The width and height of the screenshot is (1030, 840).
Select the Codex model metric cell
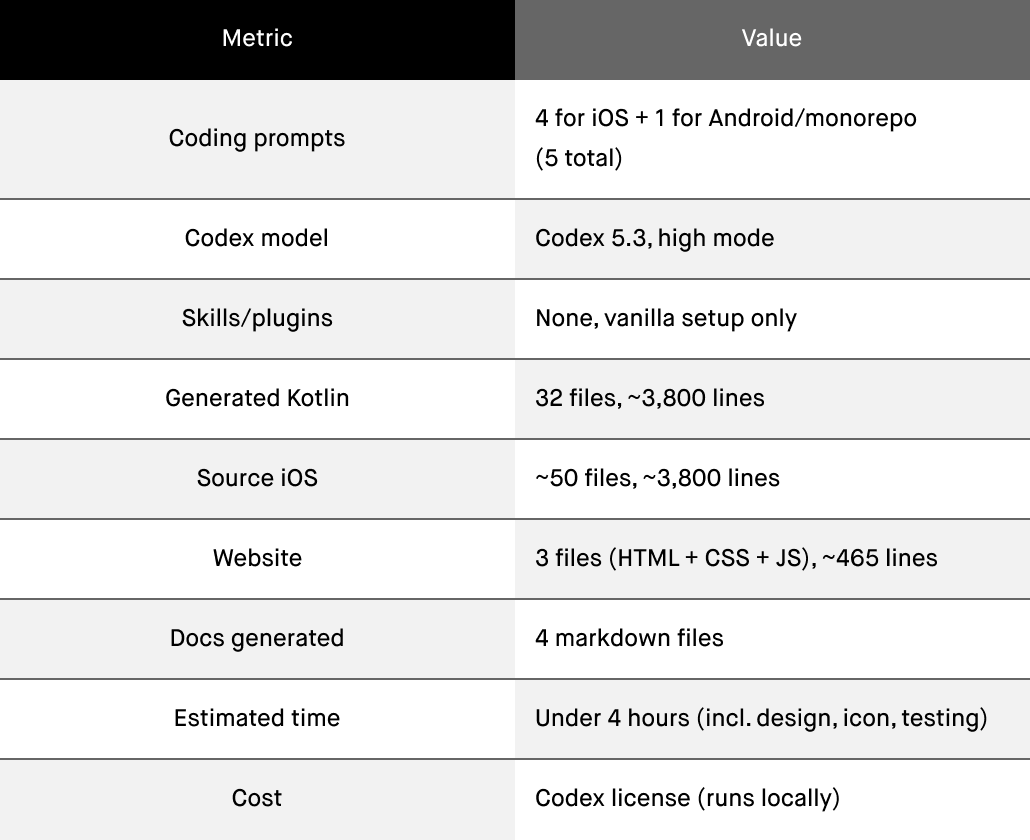tap(257, 238)
